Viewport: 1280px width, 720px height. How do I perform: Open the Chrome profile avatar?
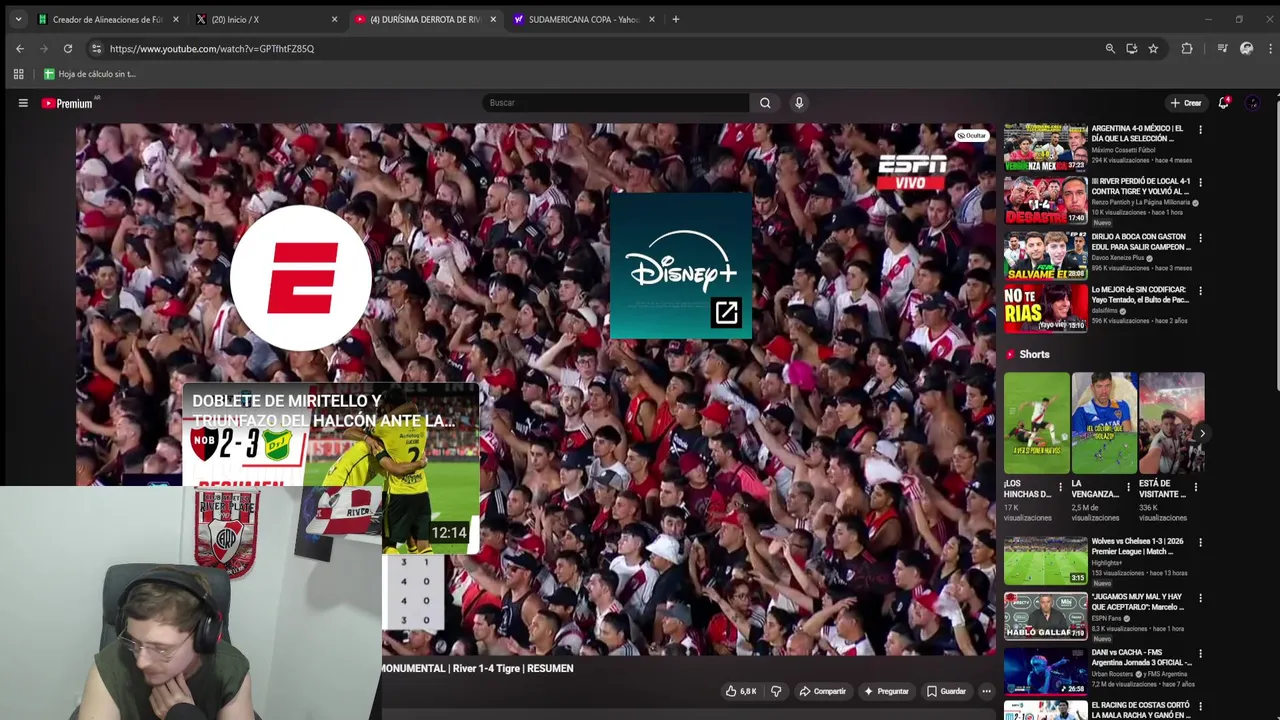click(1246, 48)
